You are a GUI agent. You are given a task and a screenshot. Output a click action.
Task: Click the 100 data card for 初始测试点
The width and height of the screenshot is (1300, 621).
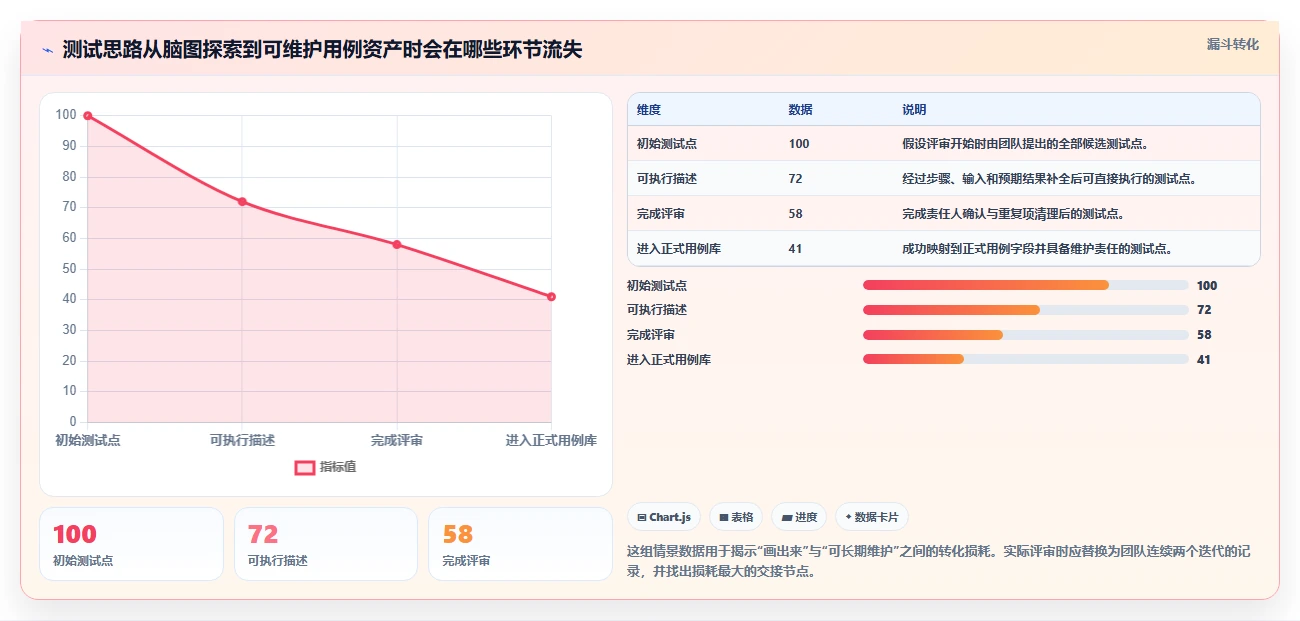coord(131,544)
